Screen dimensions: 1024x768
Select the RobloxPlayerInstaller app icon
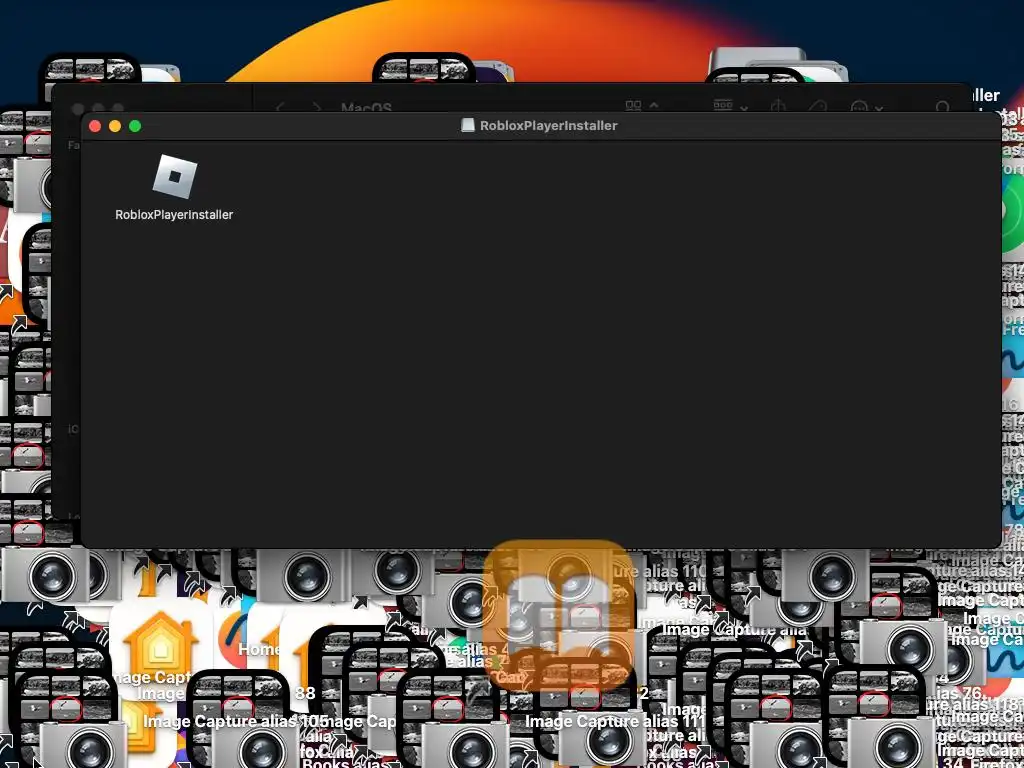[x=174, y=176]
